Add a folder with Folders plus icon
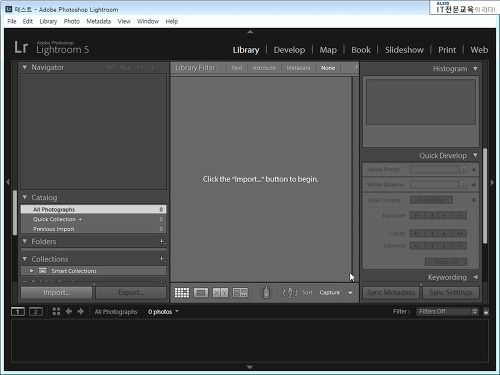 tap(162, 241)
